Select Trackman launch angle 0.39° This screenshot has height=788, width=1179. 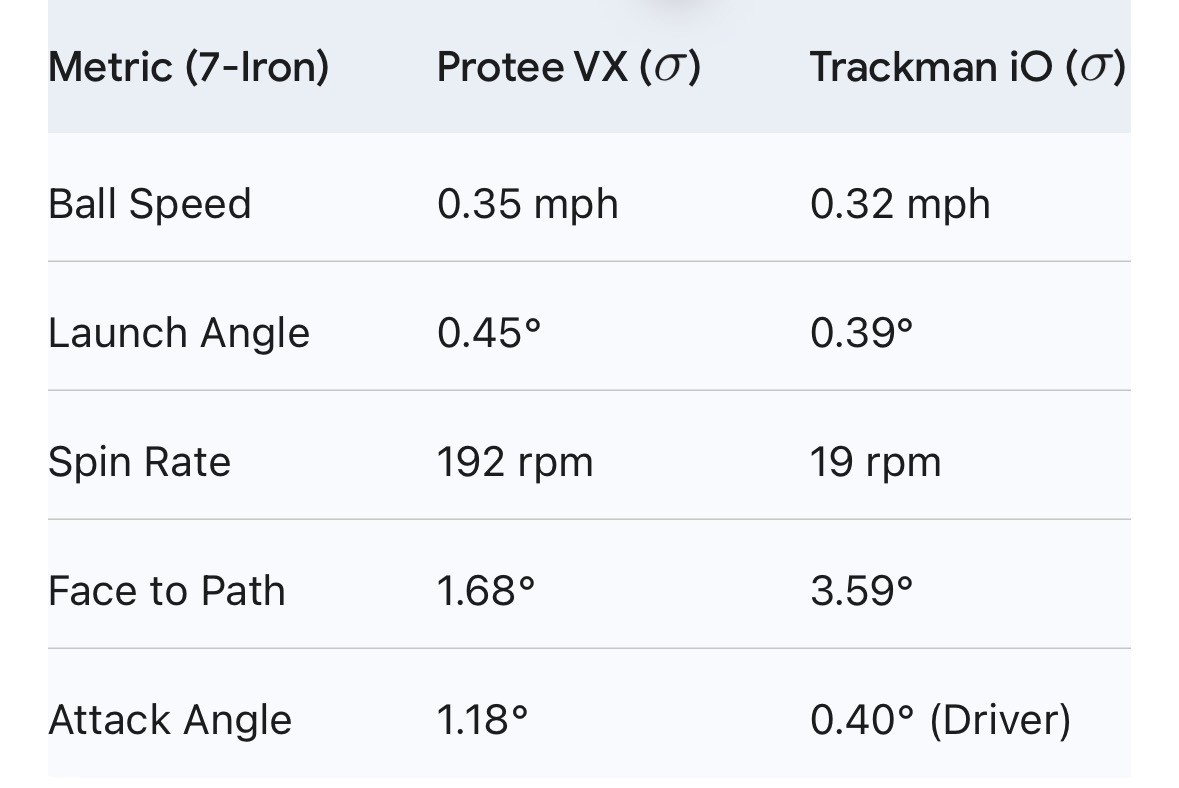click(862, 333)
